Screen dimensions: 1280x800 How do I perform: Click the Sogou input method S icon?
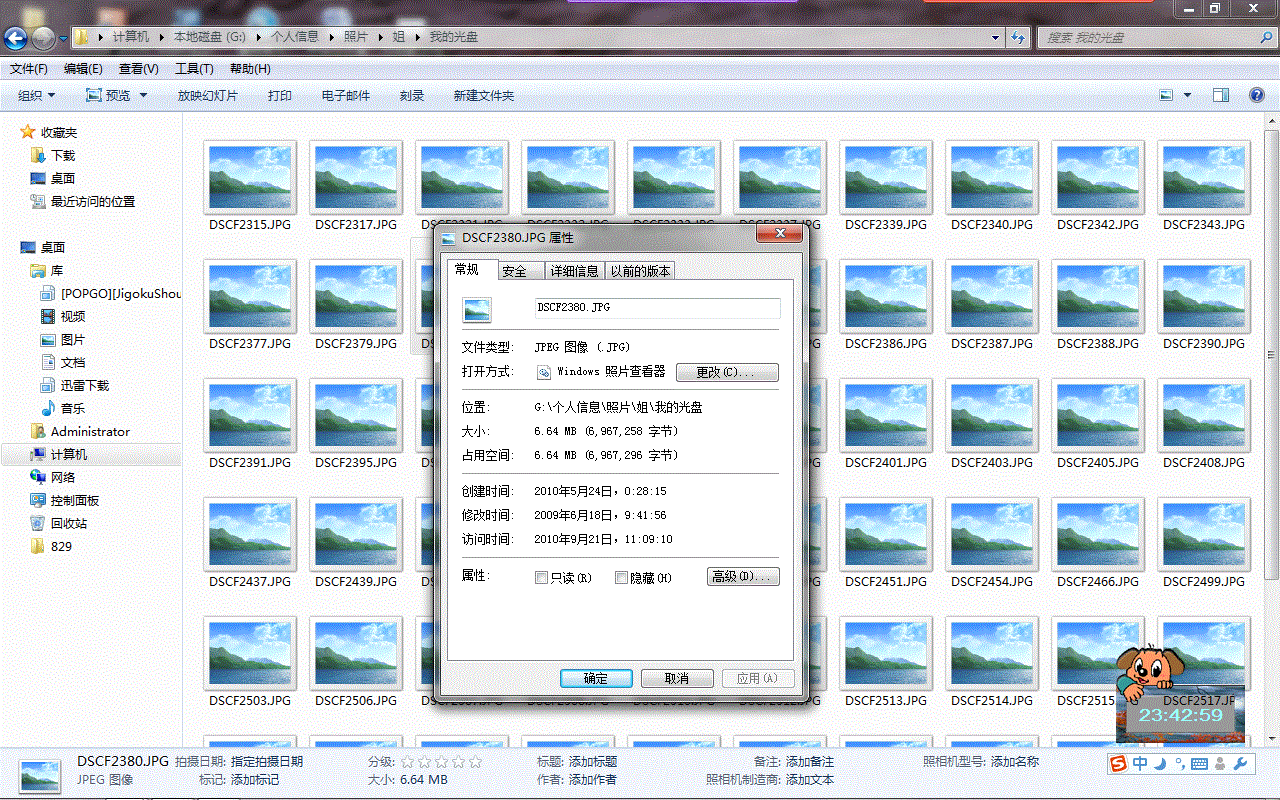coord(1118,764)
